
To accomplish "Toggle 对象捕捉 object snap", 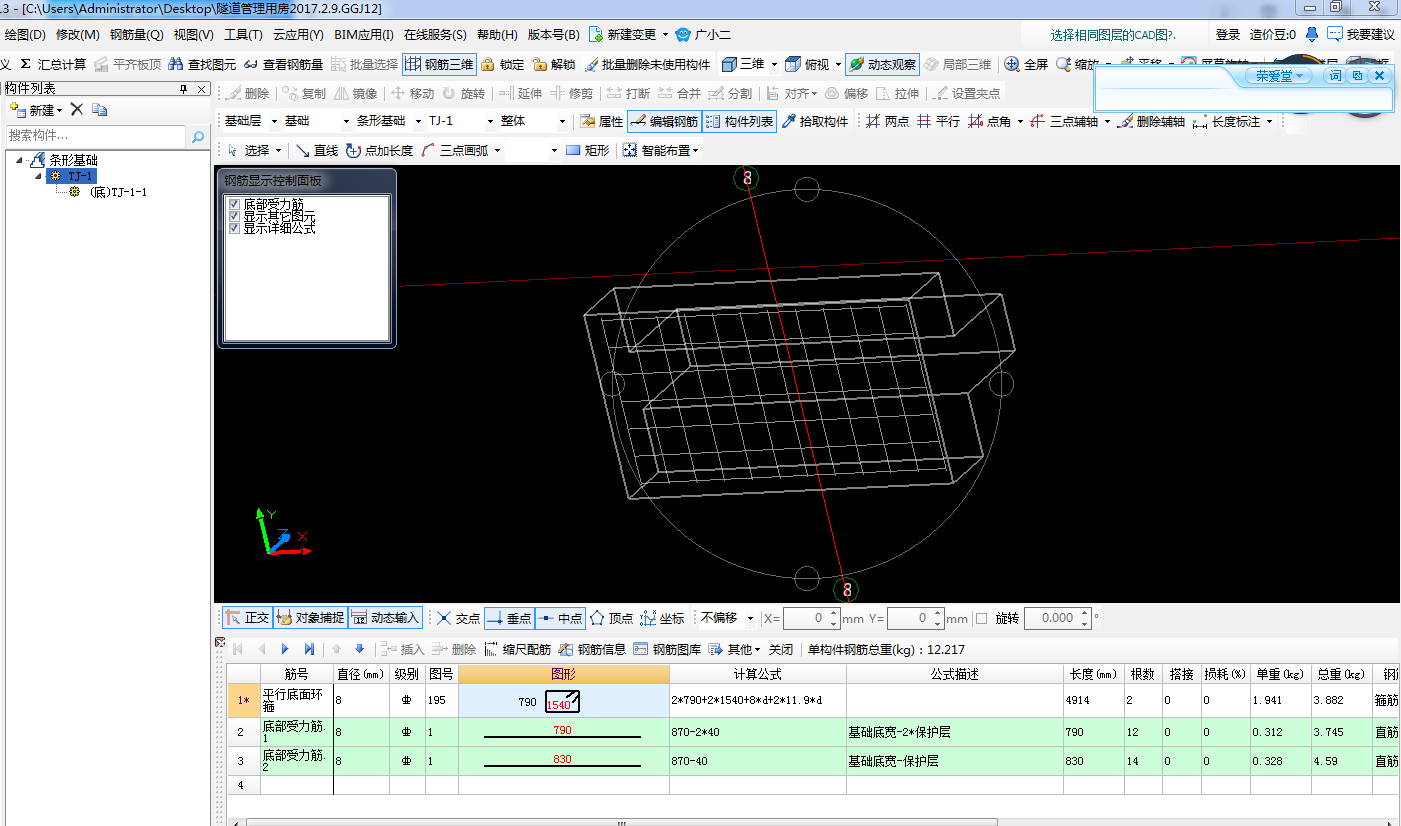I will (x=310, y=618).
